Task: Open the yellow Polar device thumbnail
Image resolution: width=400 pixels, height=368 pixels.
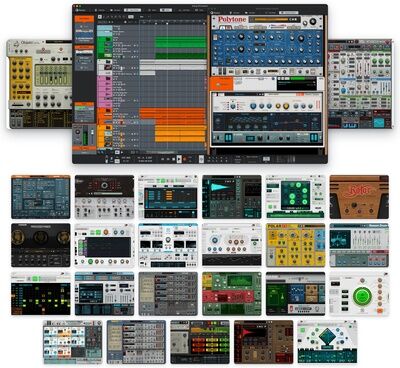Action: [295, 245]
